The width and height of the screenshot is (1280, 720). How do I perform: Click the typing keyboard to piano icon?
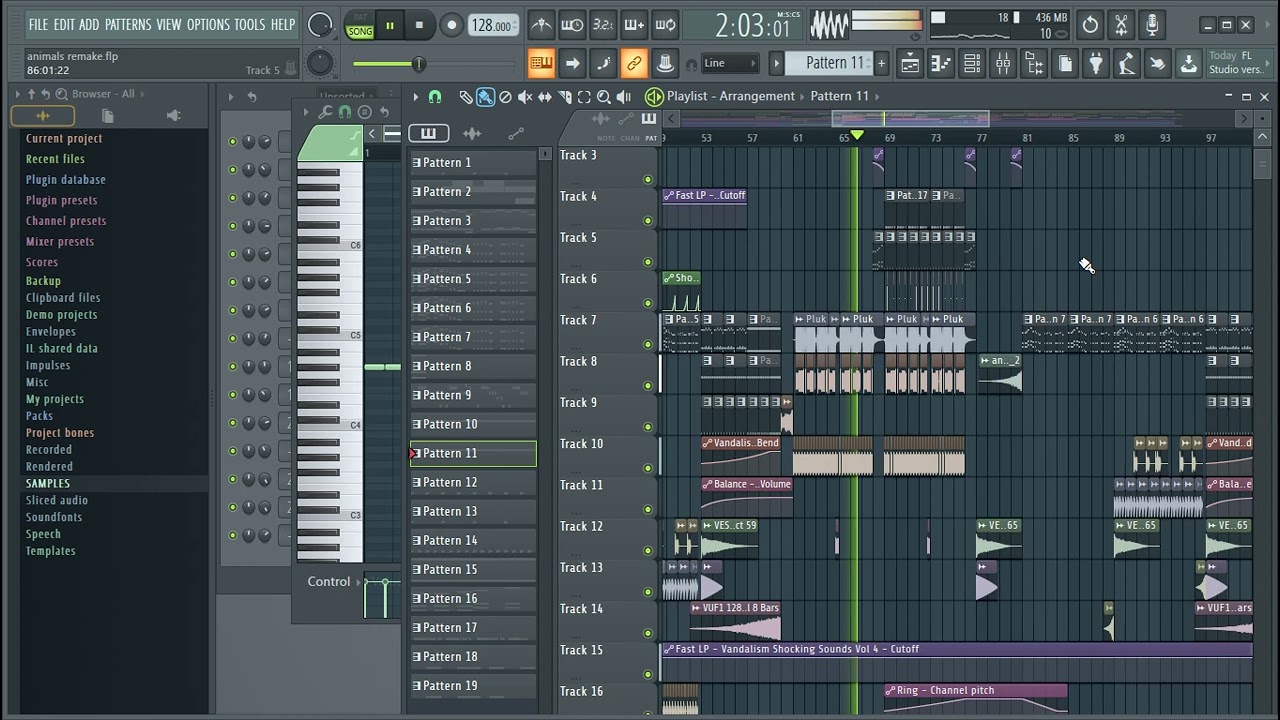tap(541, 64)
